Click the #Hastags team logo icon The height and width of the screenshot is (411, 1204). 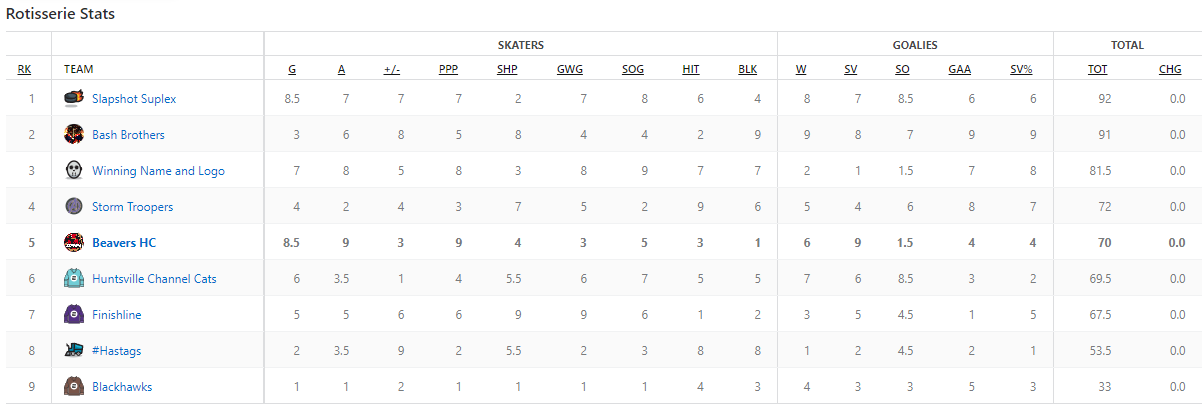point(73,350)
